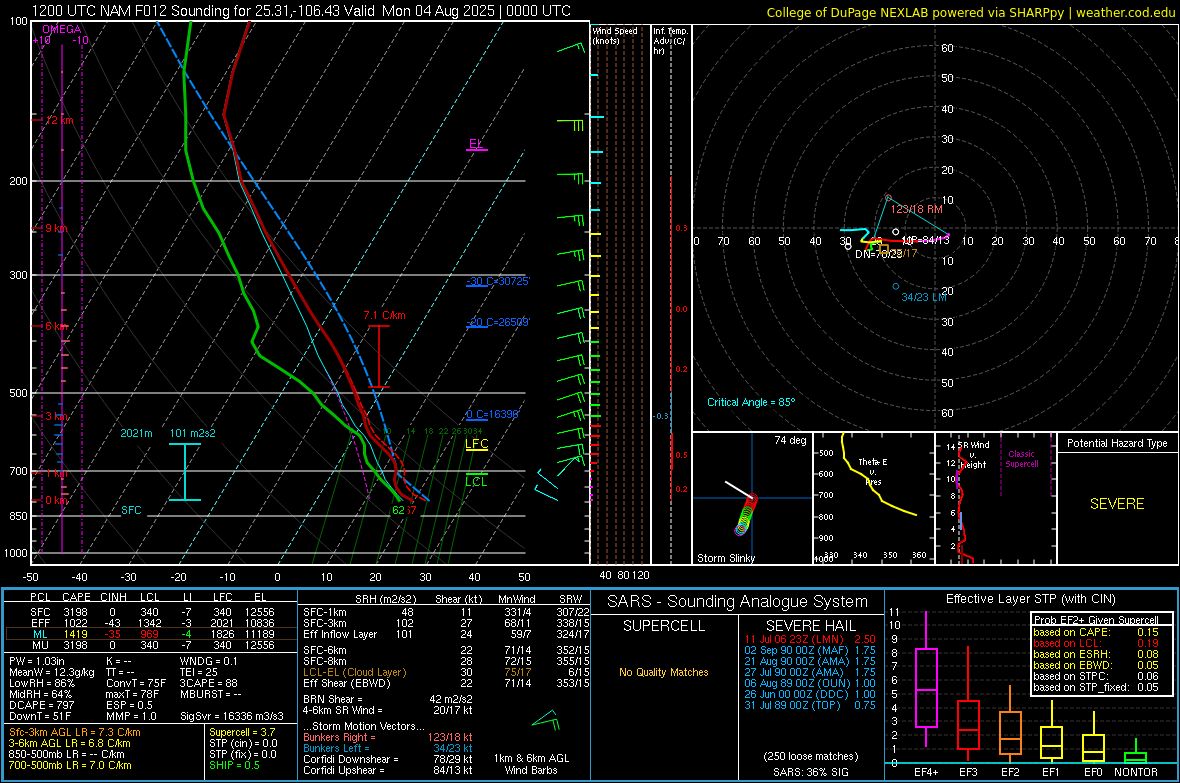Image resolution: width=1180 pixels, height=783 pixels.
Task: Click the SARS - Sounding Analogue System title
Action: coord(738,602)
